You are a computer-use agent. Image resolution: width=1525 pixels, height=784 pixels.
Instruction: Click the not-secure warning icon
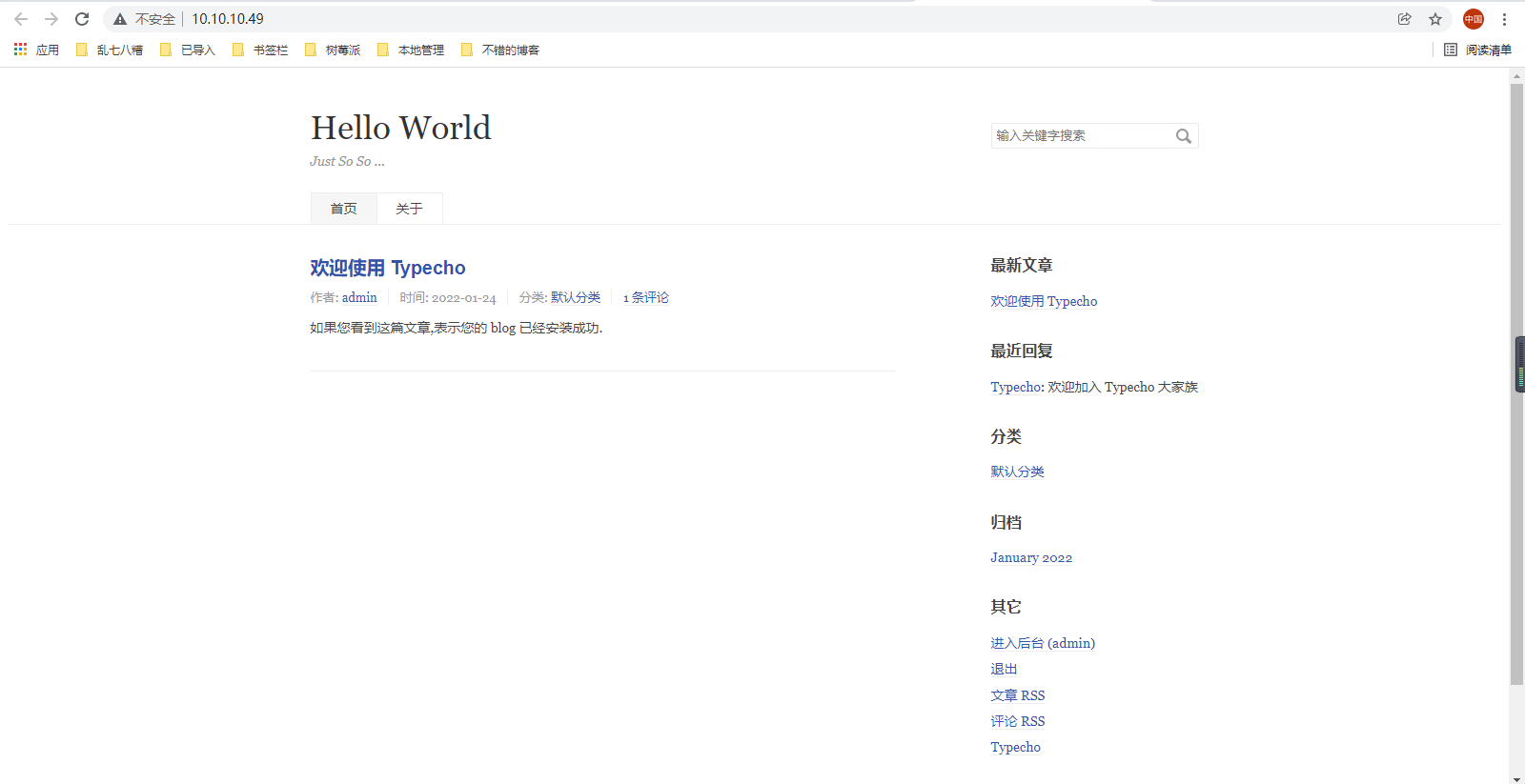click(120, 19)
